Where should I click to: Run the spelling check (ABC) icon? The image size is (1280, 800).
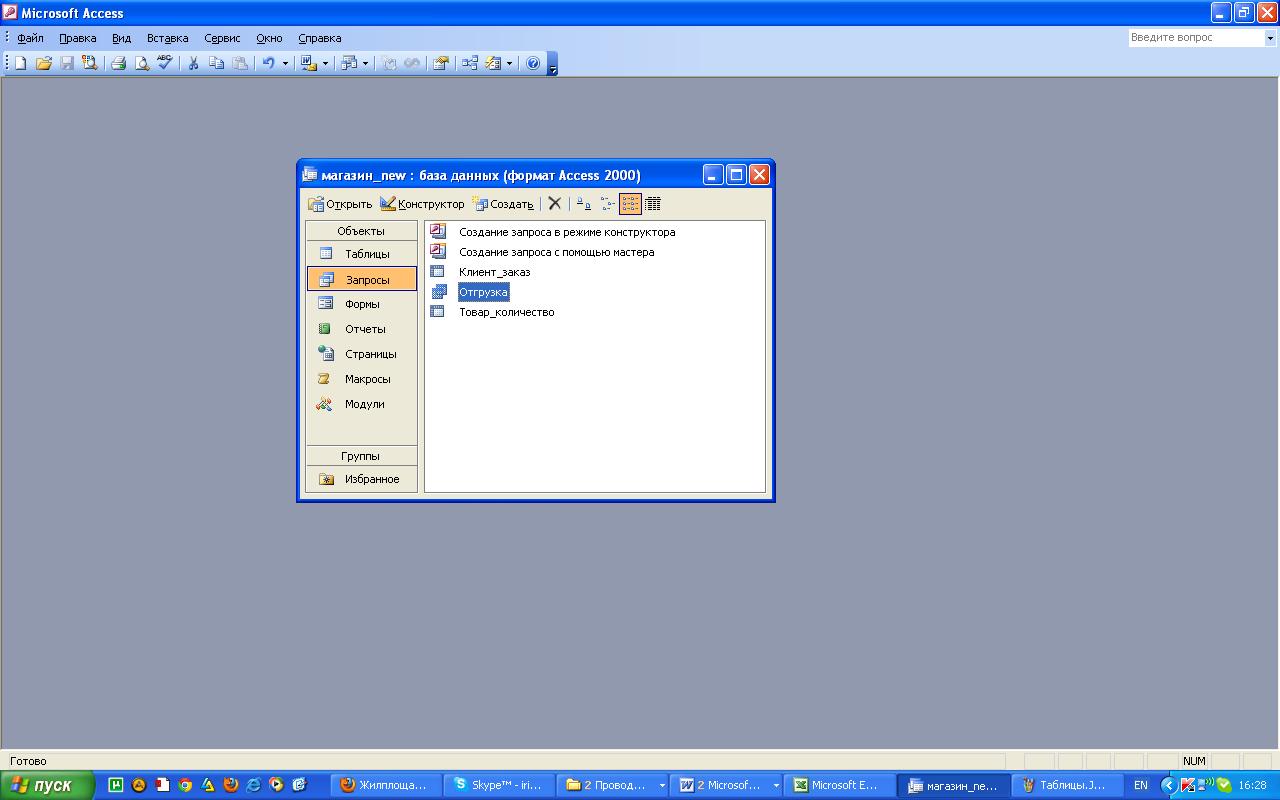click(x=165, y=63)
